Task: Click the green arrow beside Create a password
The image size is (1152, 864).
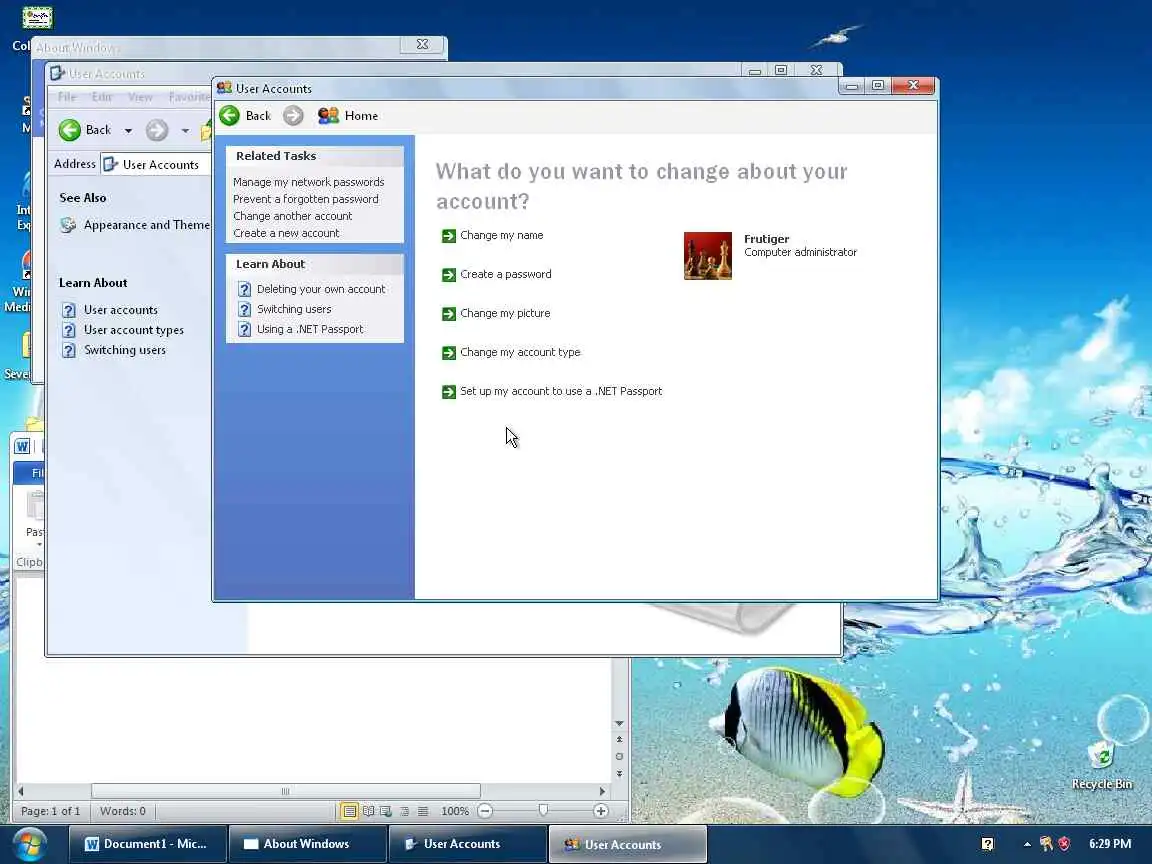Action: click(448, 275)
